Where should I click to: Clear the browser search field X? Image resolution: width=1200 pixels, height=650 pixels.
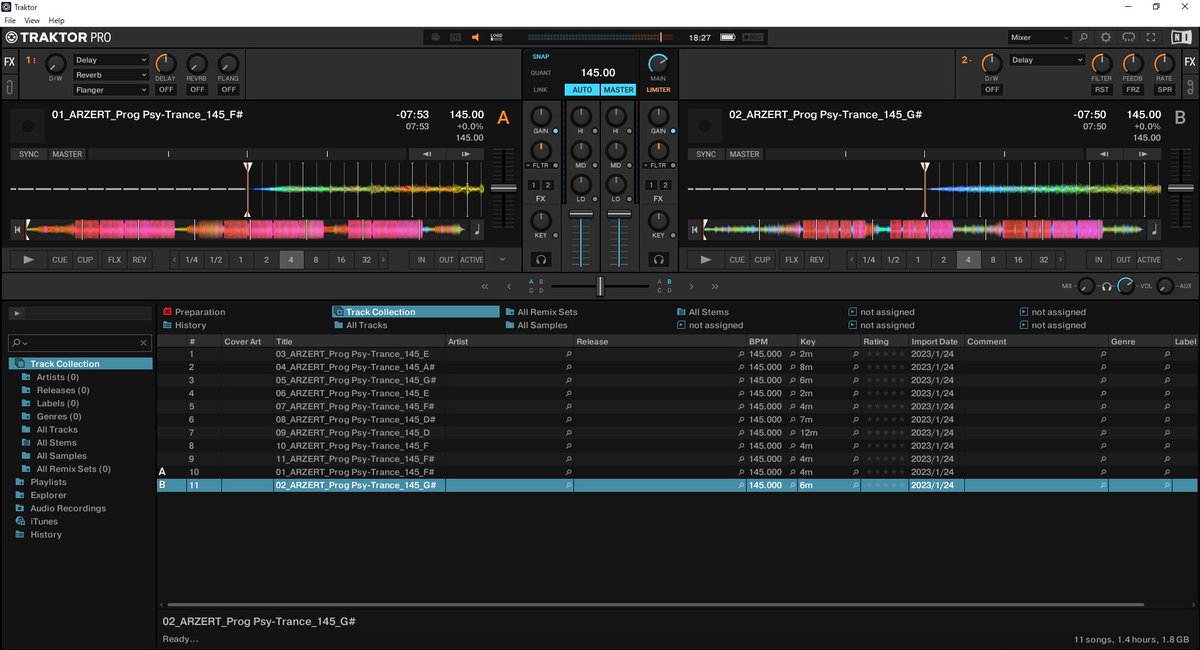143,342
